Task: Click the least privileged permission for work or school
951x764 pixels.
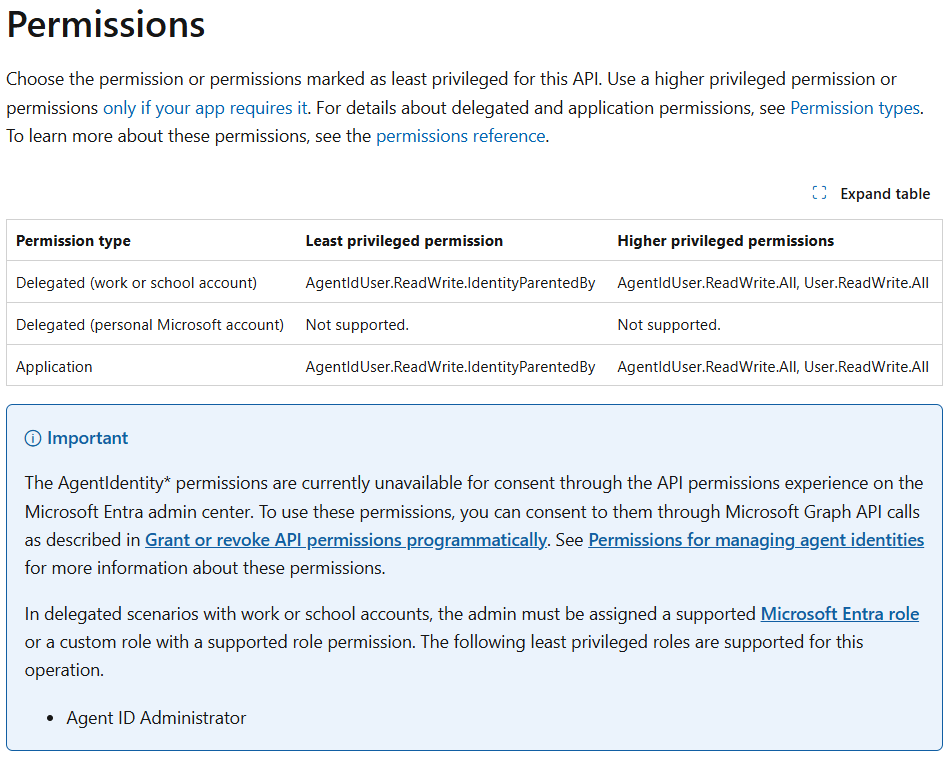Action: pyautogui.click(x=450, y=283)
